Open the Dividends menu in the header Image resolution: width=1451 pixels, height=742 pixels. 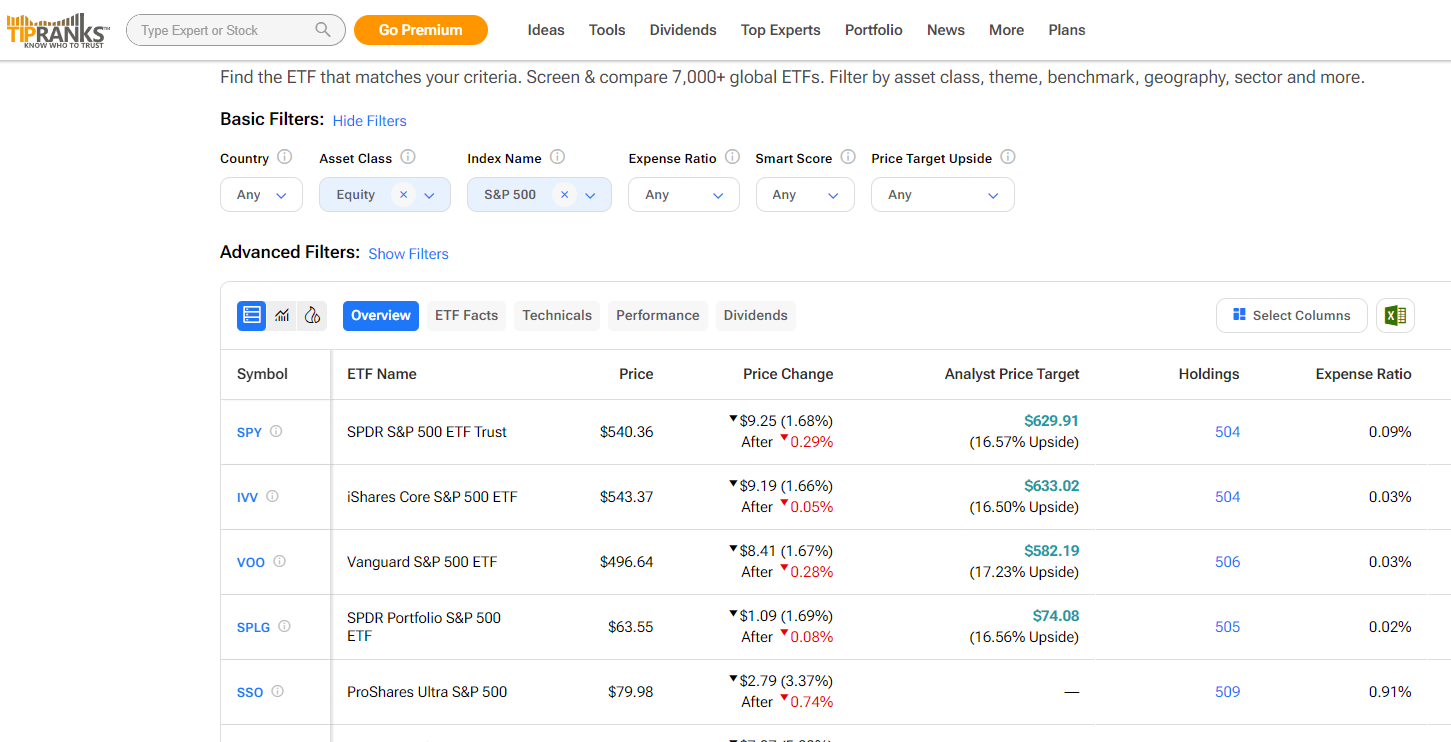click(x=683, y=30)
